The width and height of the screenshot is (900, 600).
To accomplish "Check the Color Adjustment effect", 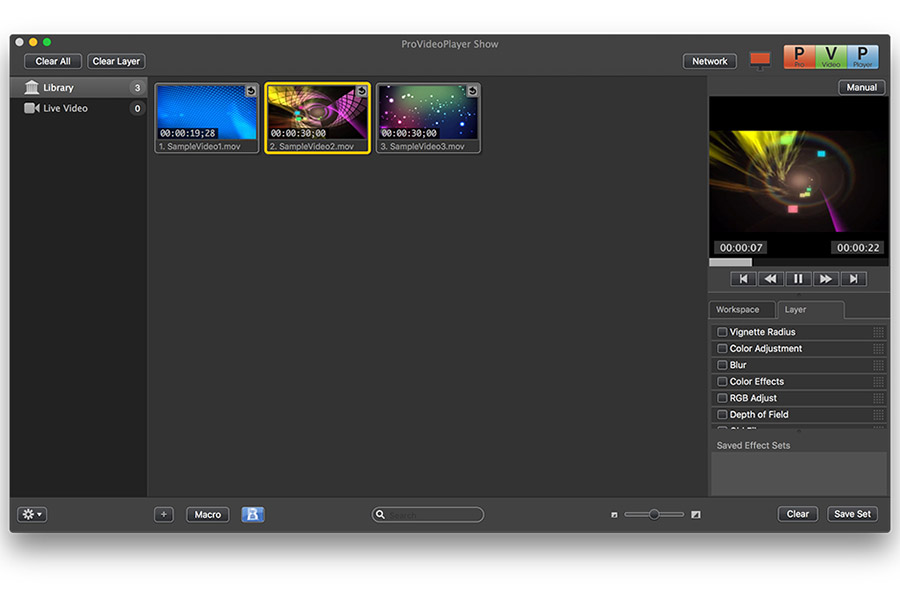I will pos(722,348).
